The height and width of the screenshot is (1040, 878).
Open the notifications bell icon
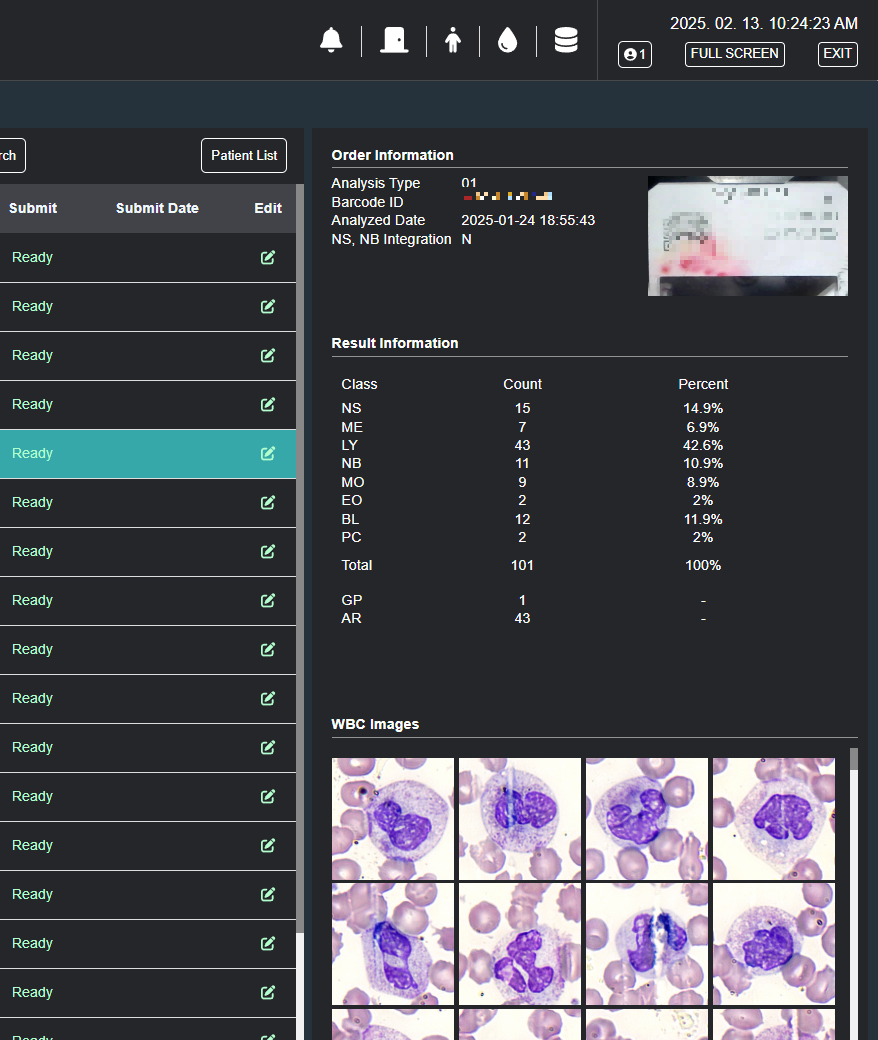331,40
